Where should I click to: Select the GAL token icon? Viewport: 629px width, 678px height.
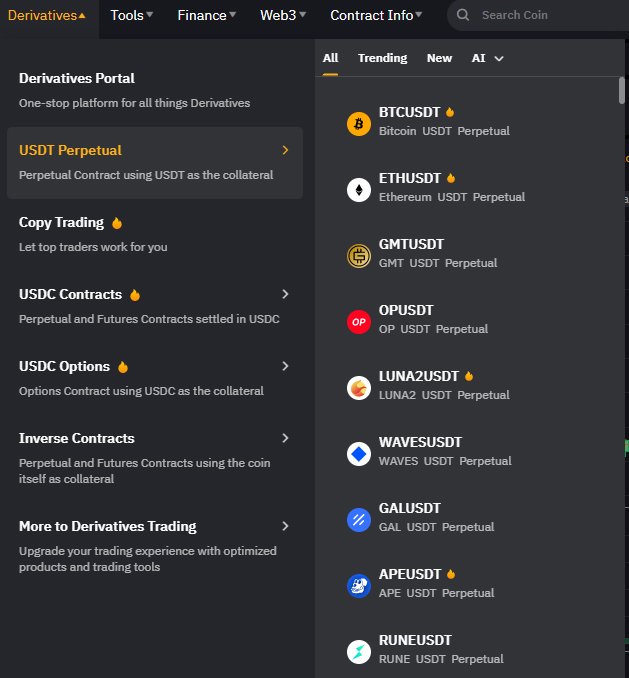coord(359,520)
